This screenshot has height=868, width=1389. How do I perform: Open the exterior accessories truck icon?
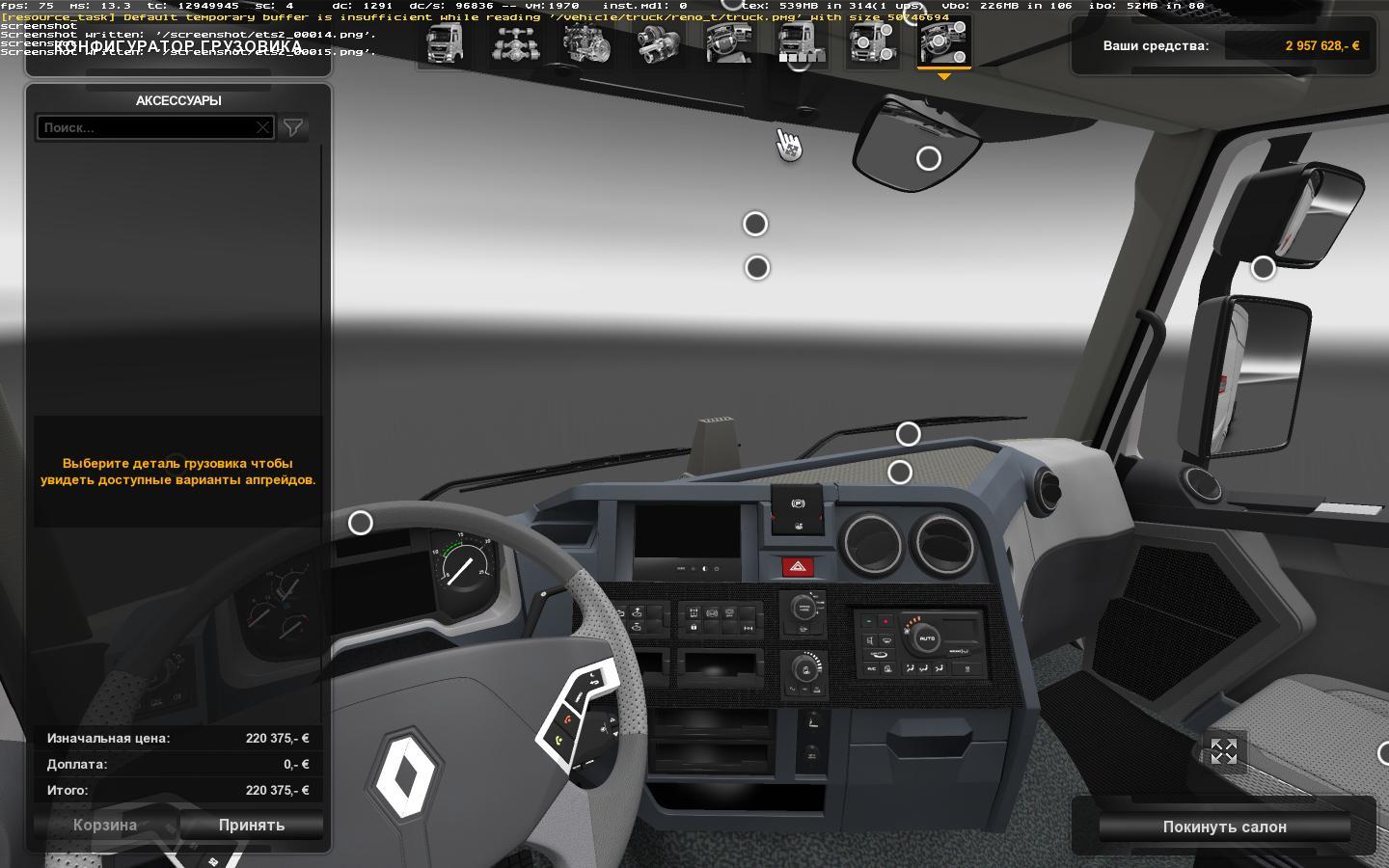(x=872, y=44)
